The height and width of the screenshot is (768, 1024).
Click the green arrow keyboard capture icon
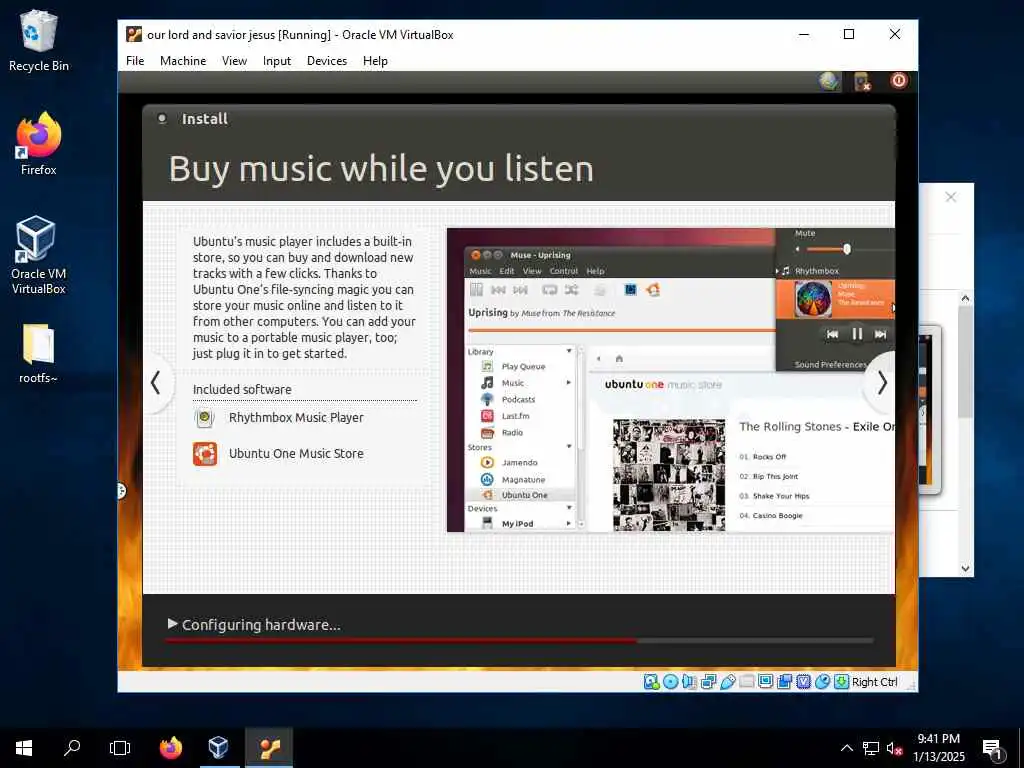[841, 682]
